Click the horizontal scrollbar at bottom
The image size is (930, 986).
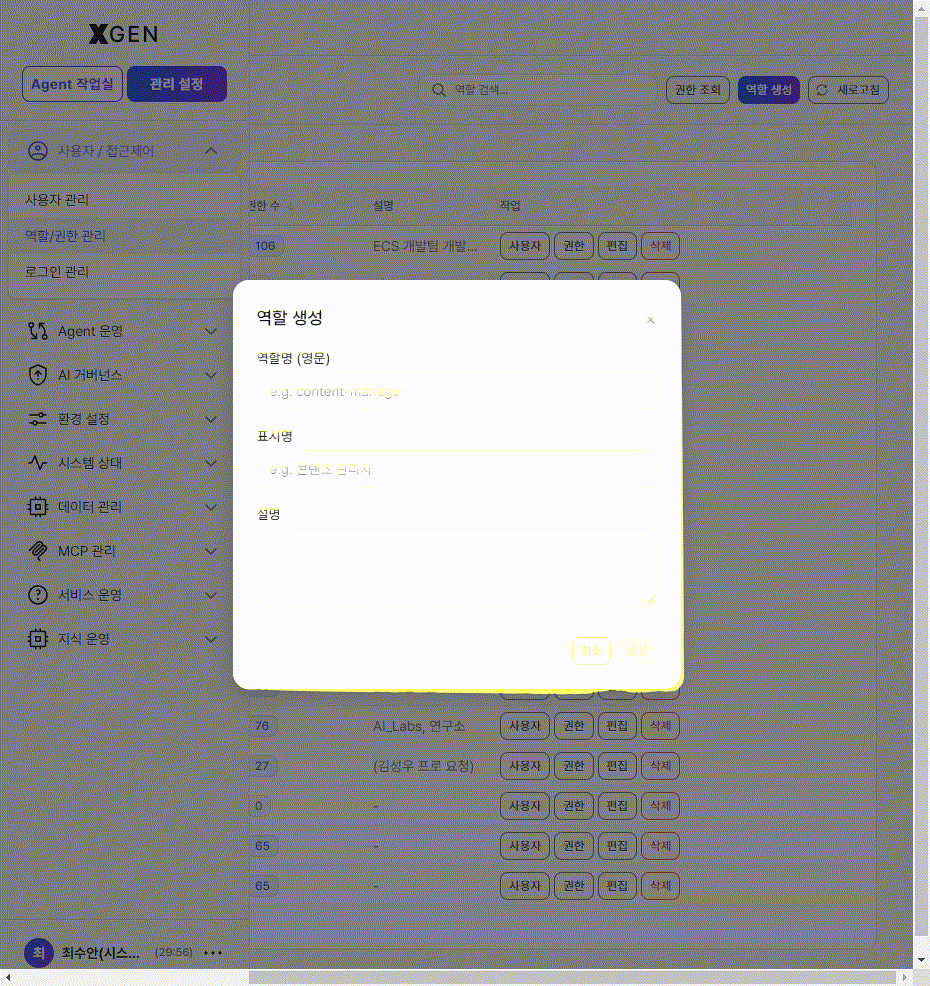point(572,977)
